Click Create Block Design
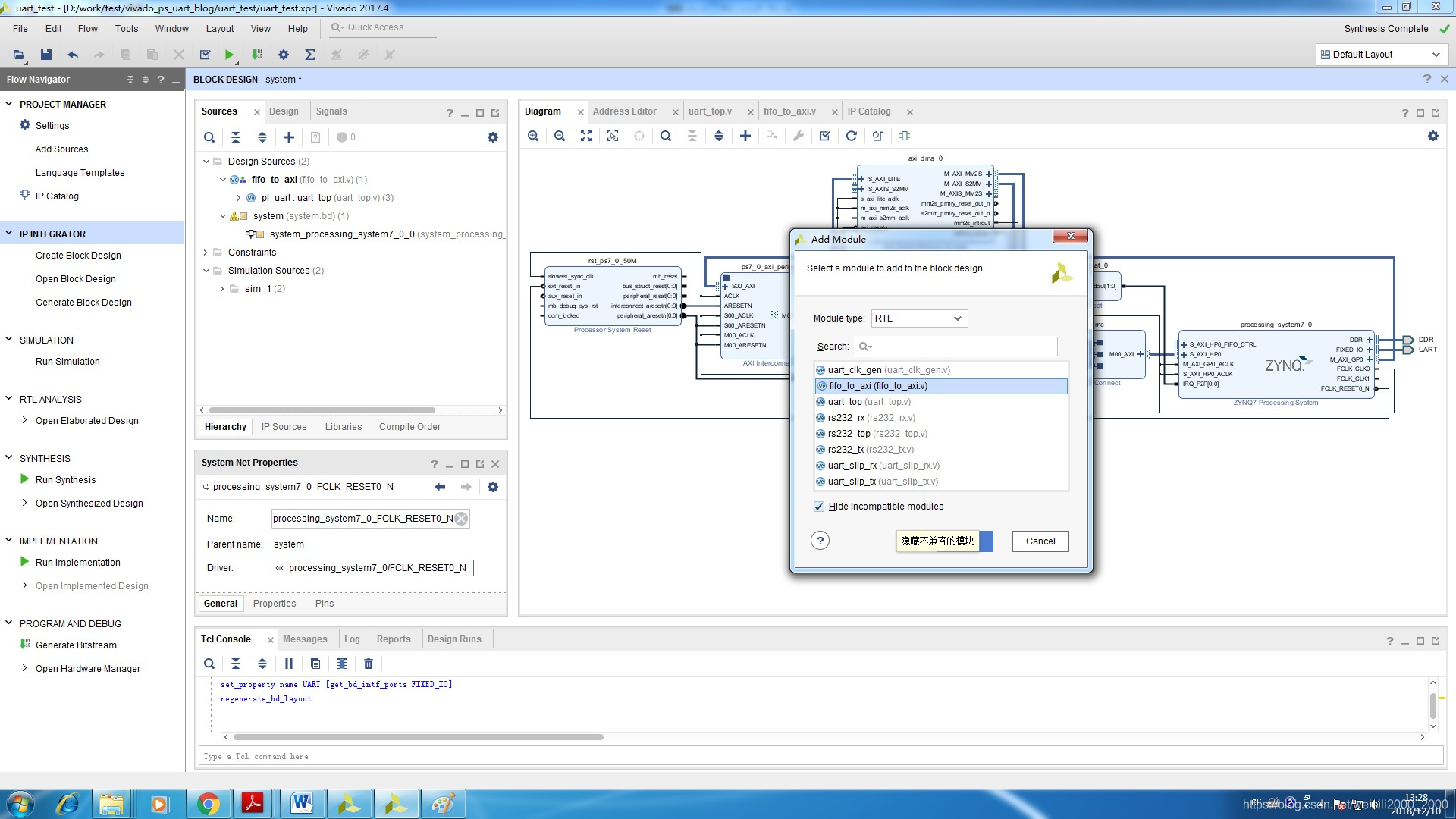The width and height of the screenshot is (1456, 819). click(x=78, y=256)
